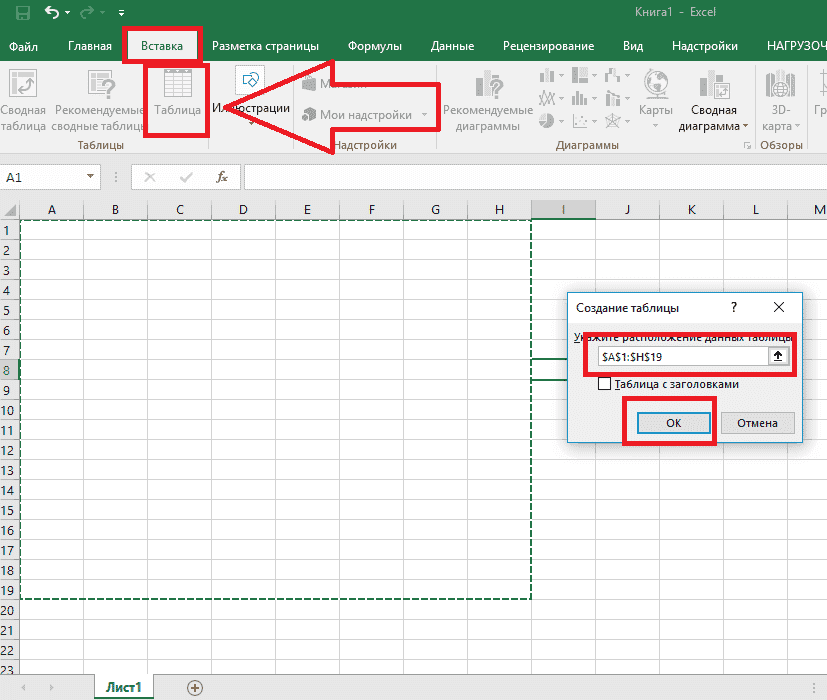Click Отмена in the table dialog

(757, 423)
